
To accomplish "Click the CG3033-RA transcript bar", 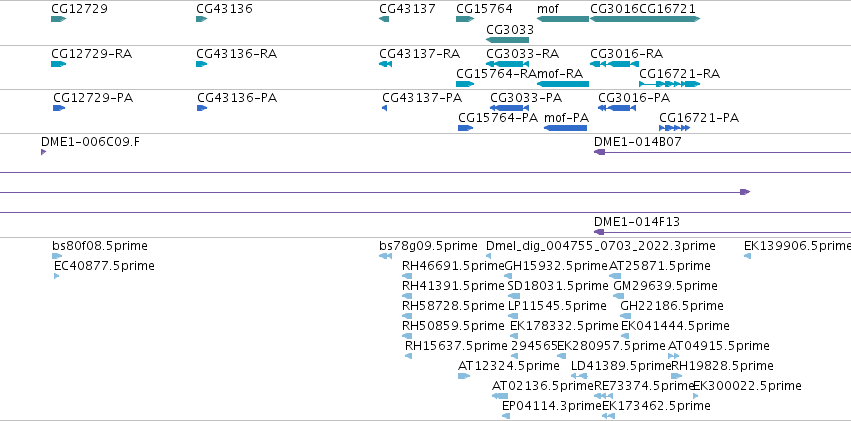I will (x=507, y=64).
